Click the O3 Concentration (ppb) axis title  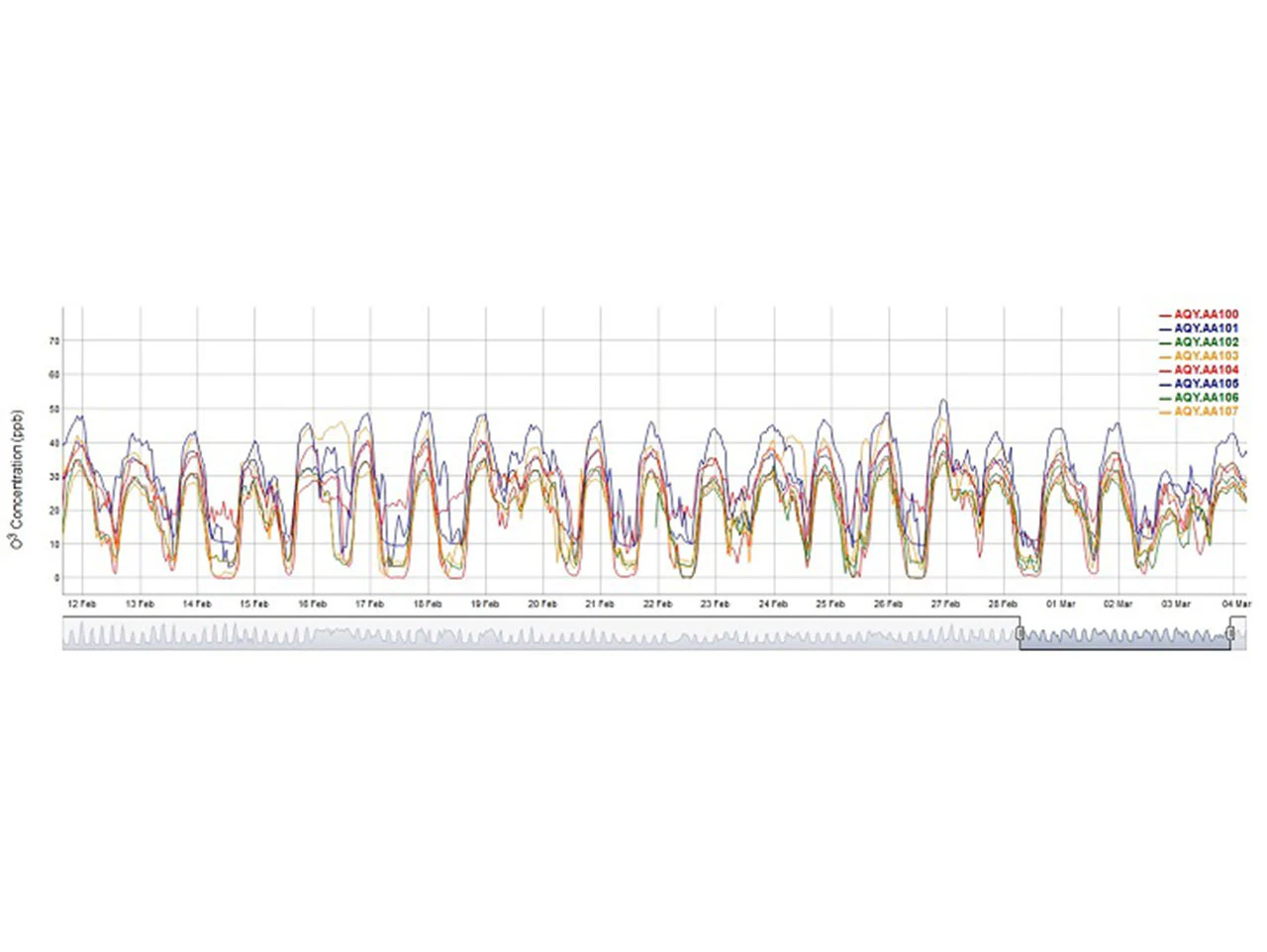[16, 480]
